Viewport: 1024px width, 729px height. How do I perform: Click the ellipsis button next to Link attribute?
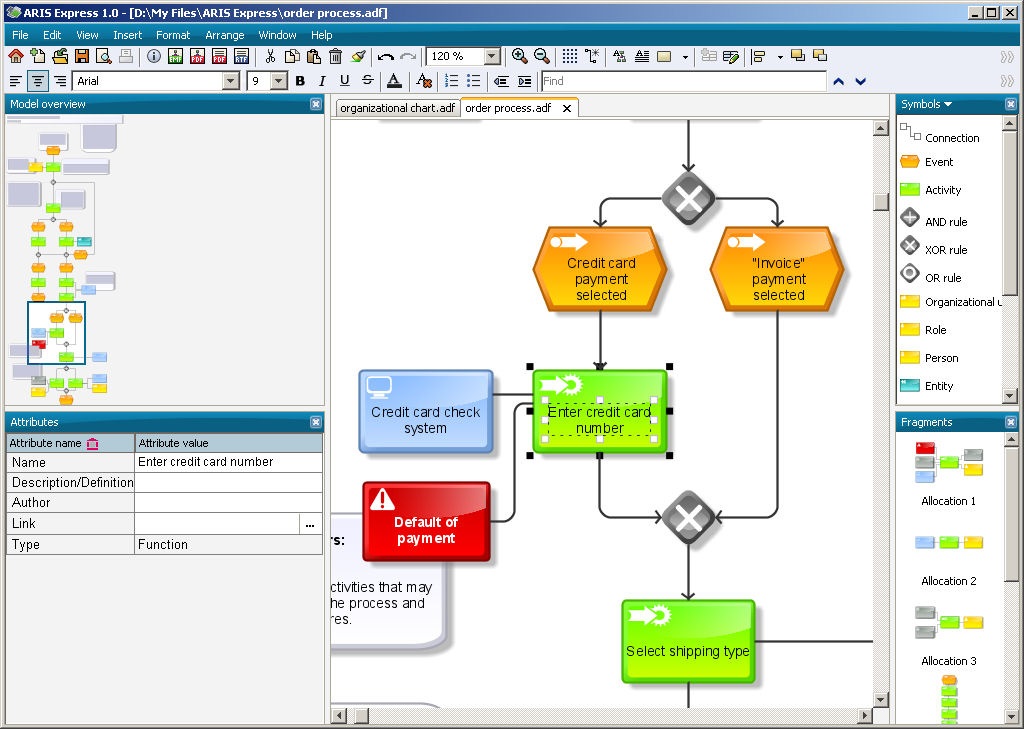[x=310, y=524]
